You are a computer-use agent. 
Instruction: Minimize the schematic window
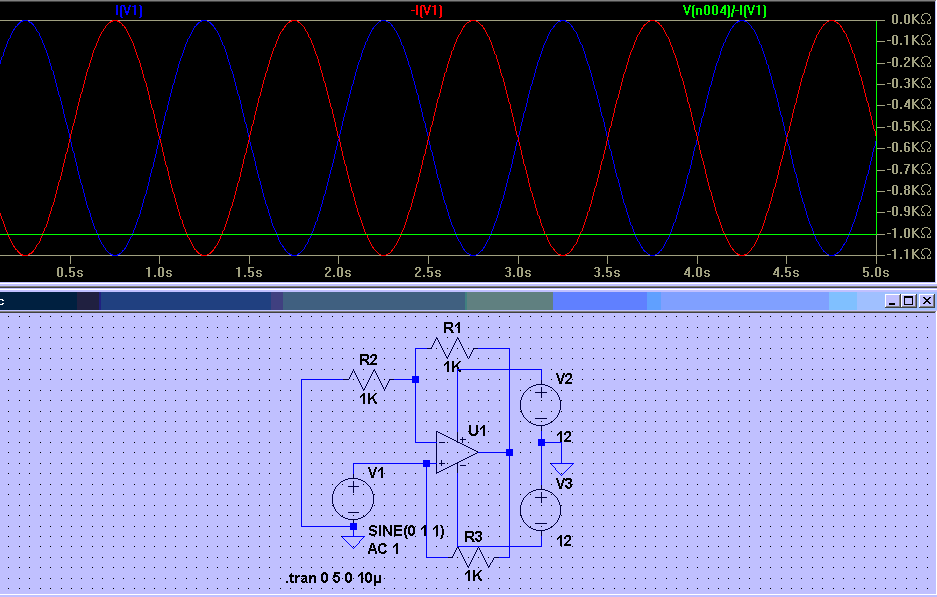(892, 301)
